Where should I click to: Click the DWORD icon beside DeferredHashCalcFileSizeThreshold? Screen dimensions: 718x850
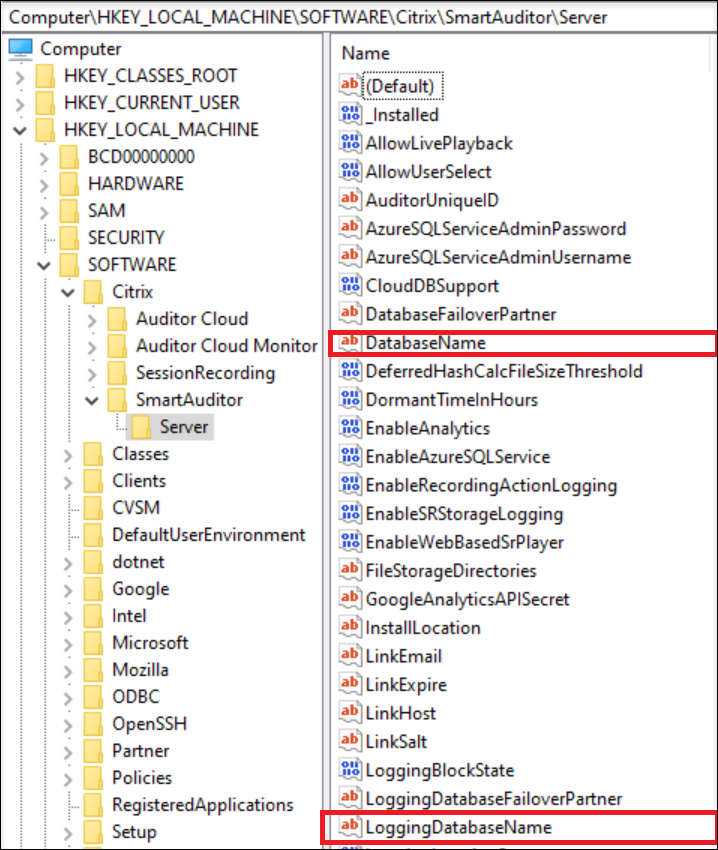350,371
